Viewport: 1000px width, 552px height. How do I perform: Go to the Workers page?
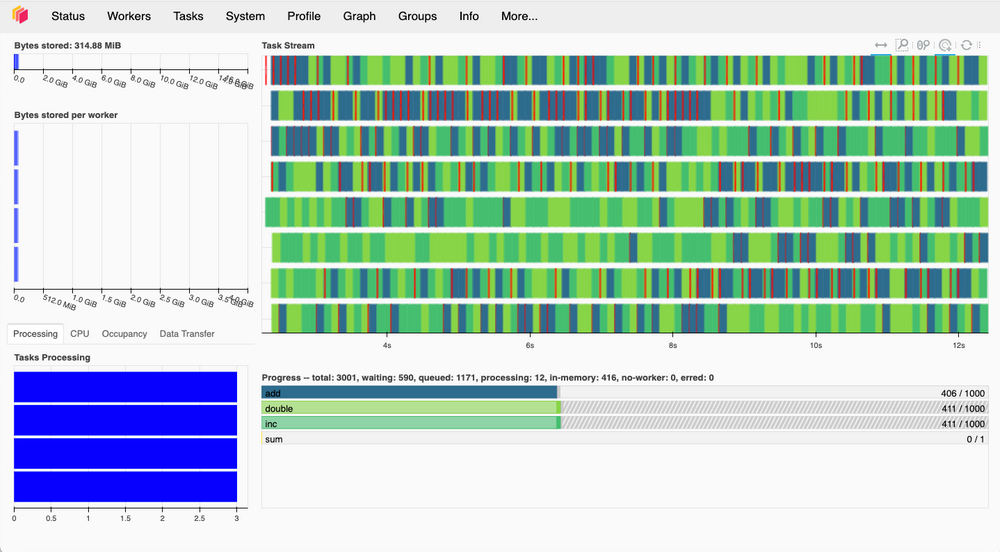(x=129, y=16)
